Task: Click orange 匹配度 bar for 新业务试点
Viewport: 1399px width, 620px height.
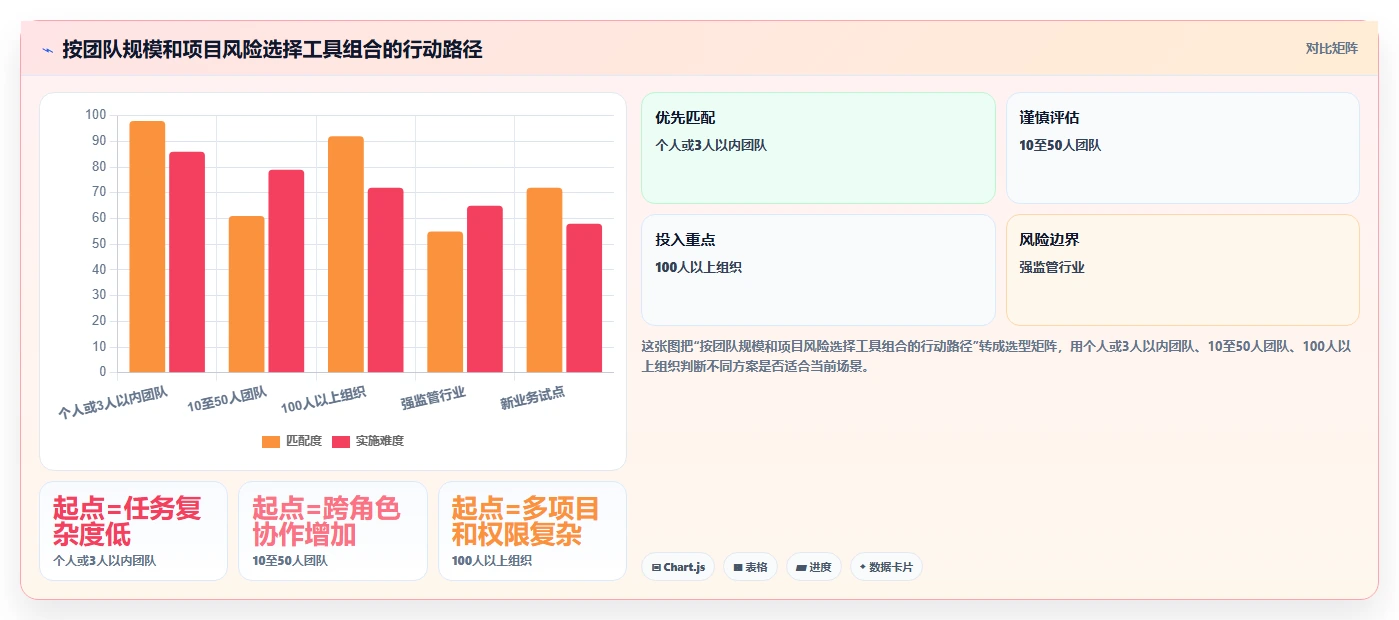Action: 544,280
